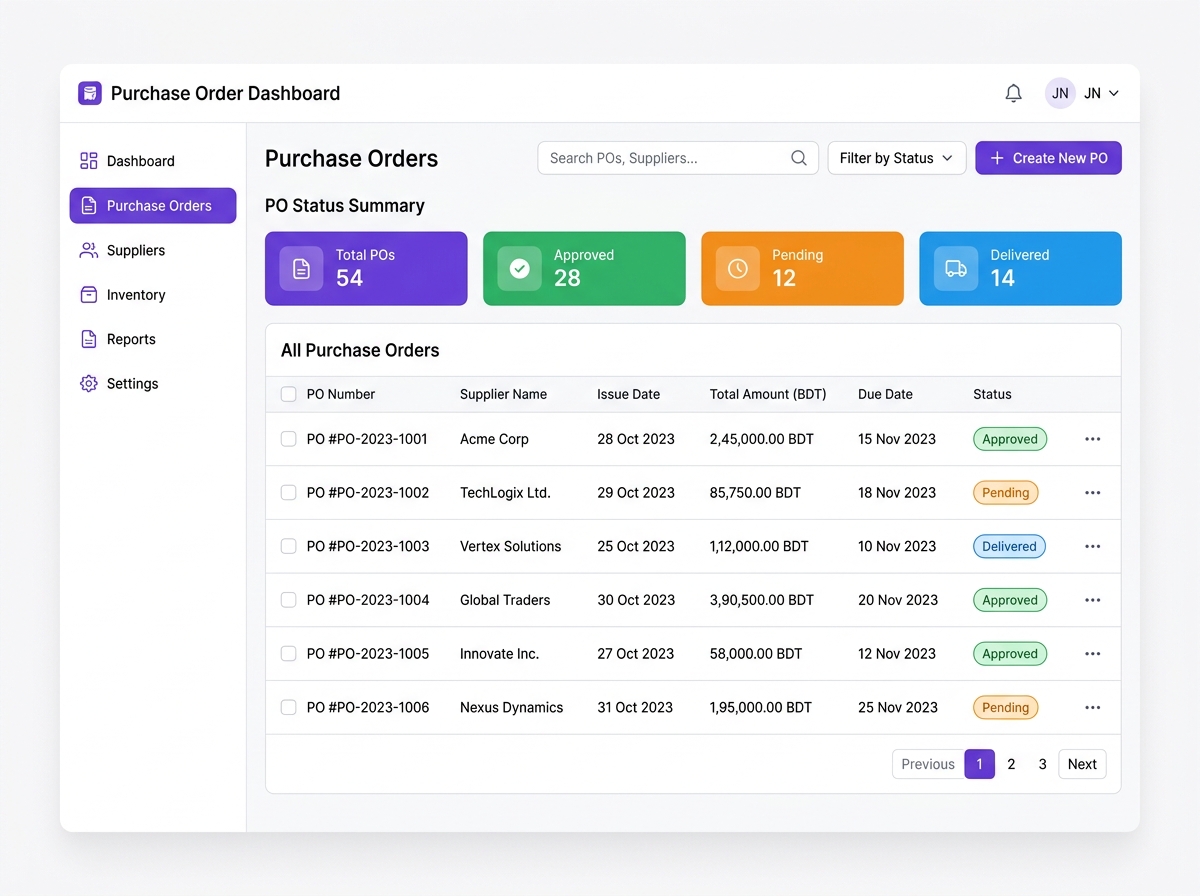
Task: Tick the checkbox for PO-2023-1006
Action: [288, 707]
